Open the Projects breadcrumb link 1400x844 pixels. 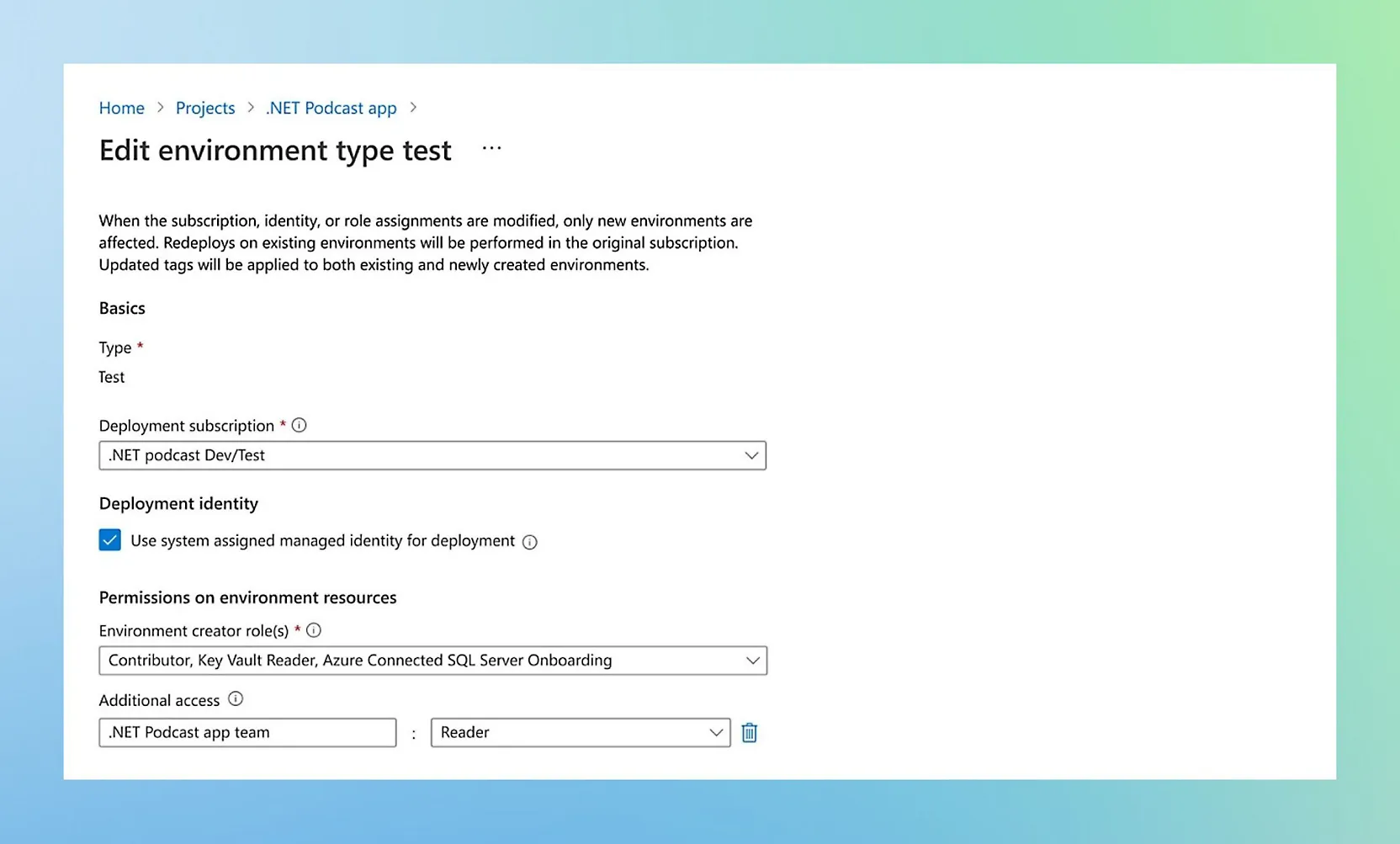coord(205,108)
